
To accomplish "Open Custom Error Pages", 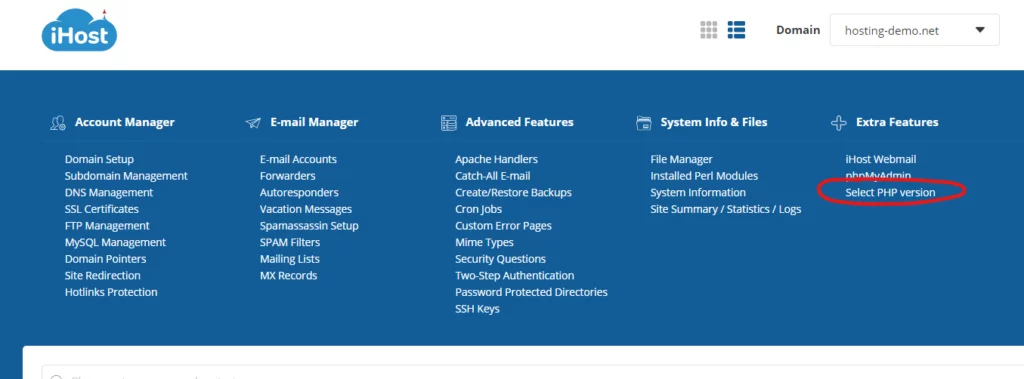I will pos(504,225).
